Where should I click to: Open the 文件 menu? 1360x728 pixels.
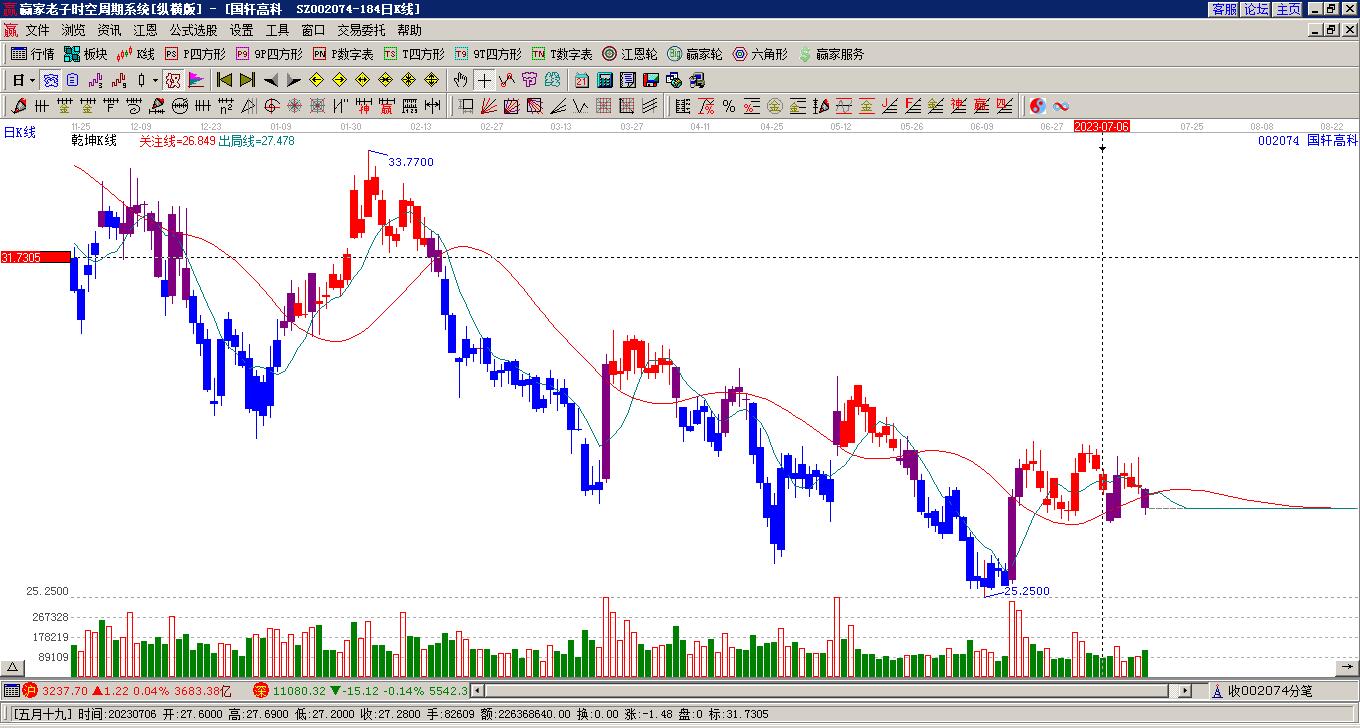(37, 30)
